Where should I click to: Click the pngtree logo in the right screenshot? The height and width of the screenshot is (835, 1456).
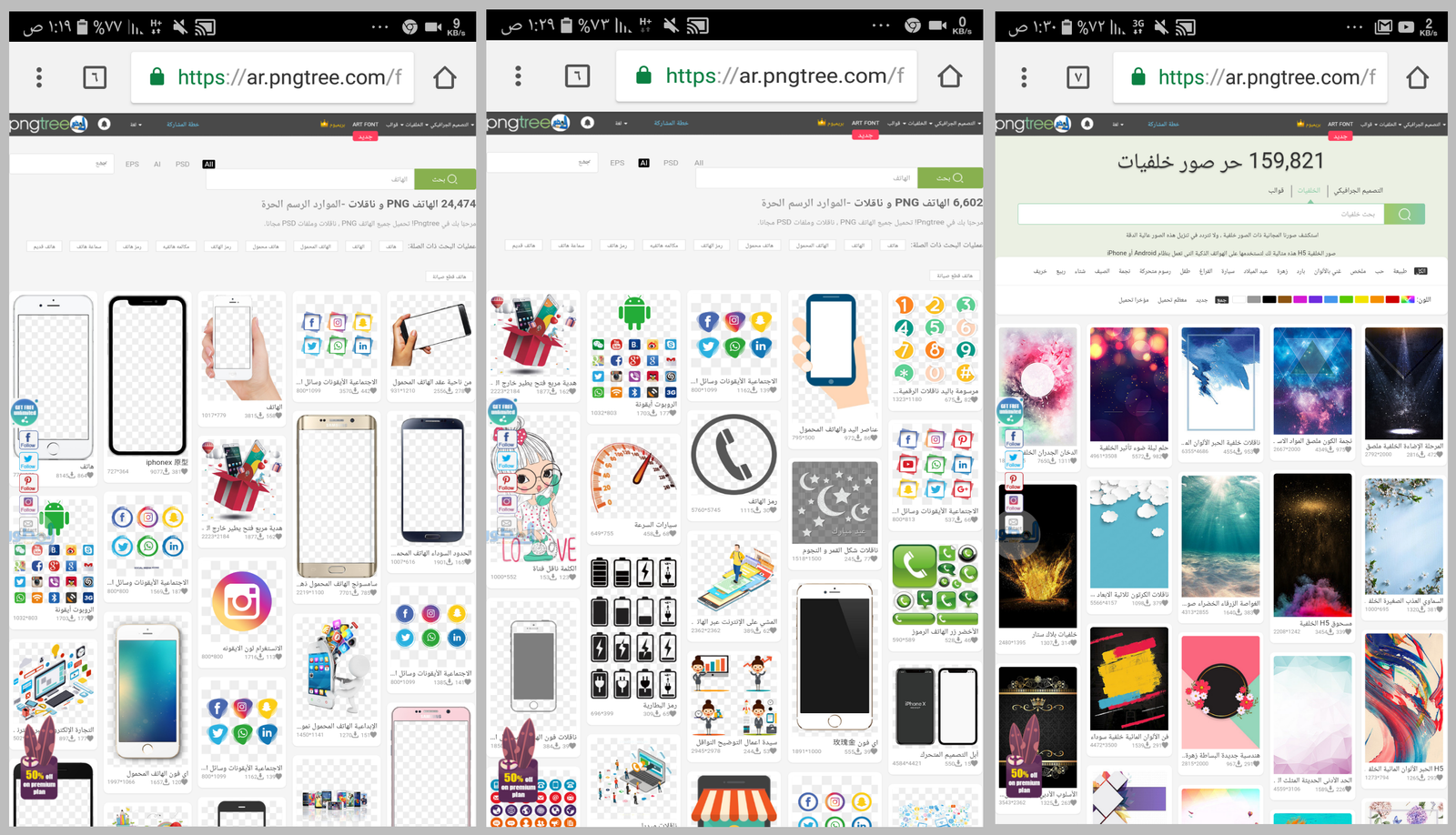point(1034,124)
